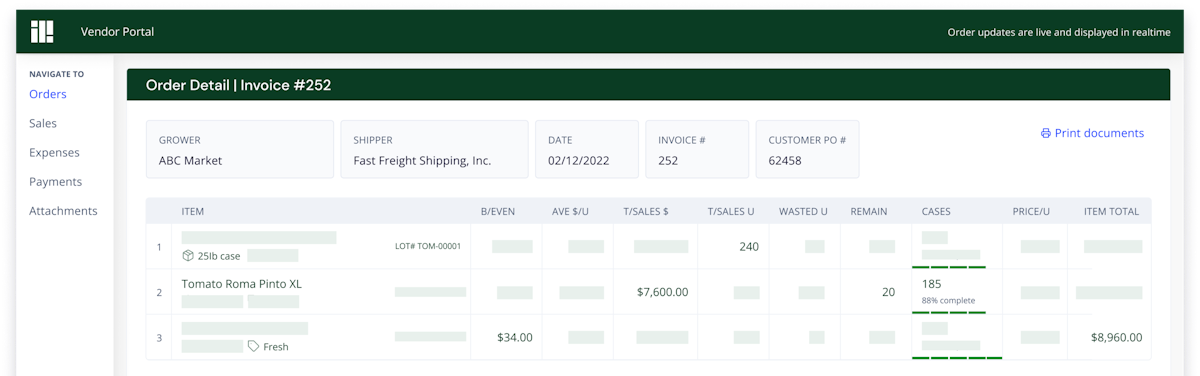The height and width of the screenshot is (376, 1200).
Task: Click the Invoice # 252 field
Action: click(x=697, y=150)
